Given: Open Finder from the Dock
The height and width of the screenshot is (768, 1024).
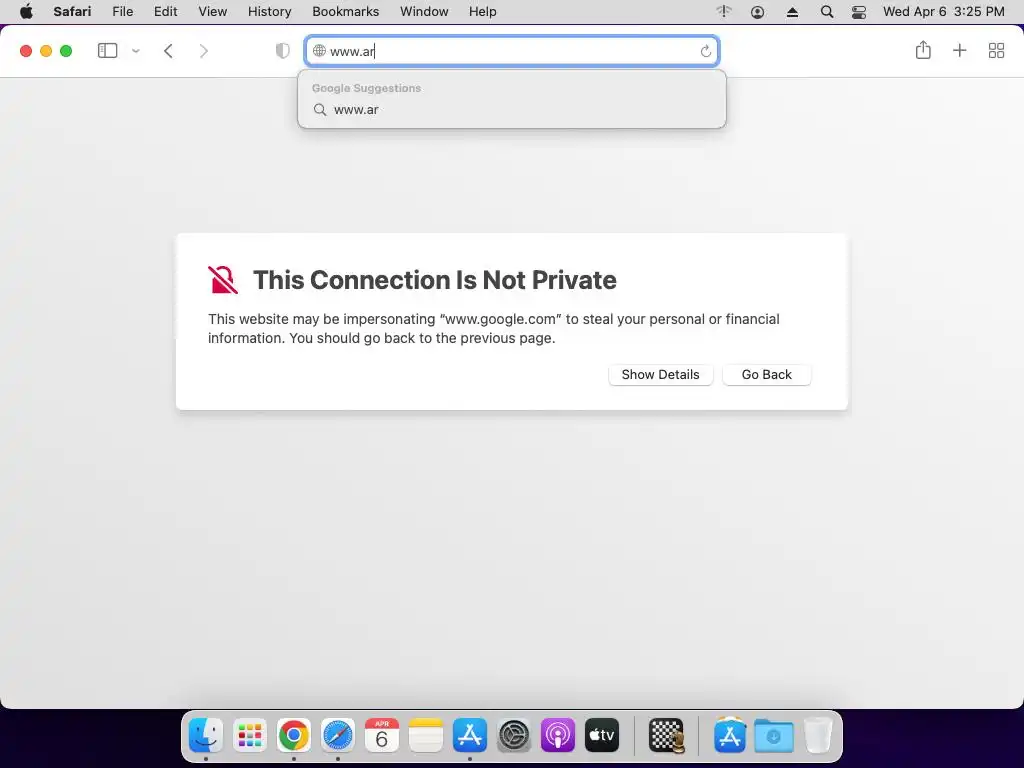Looking at the screenshot, I should coord(206,735).
